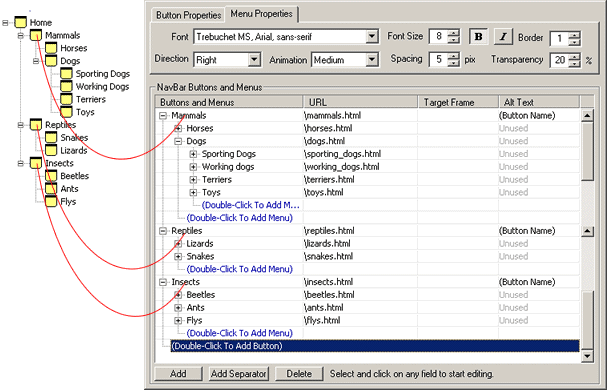Click Add Menu placeholder under Snakes
The image size is (607, 390).
[x=240, y=269]
